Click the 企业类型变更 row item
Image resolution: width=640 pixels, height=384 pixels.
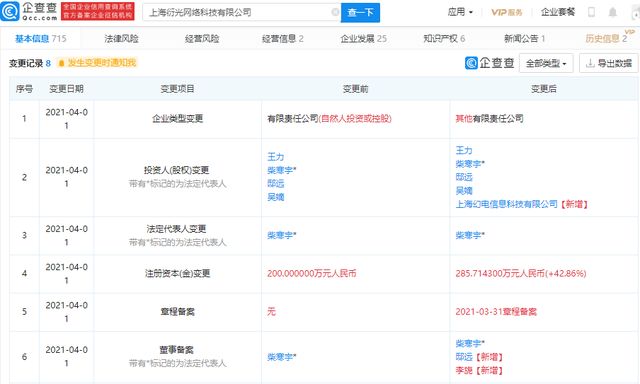[177, 119]
